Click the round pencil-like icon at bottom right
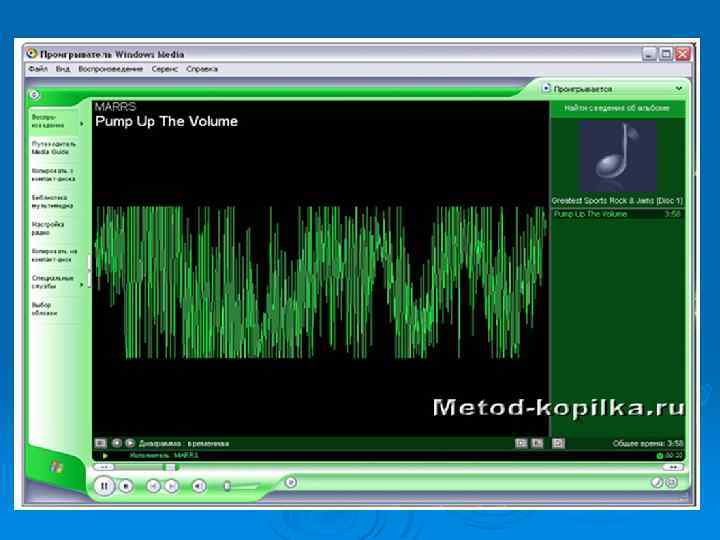This screenshot has width=720, height=540. (x=657, y=483)
